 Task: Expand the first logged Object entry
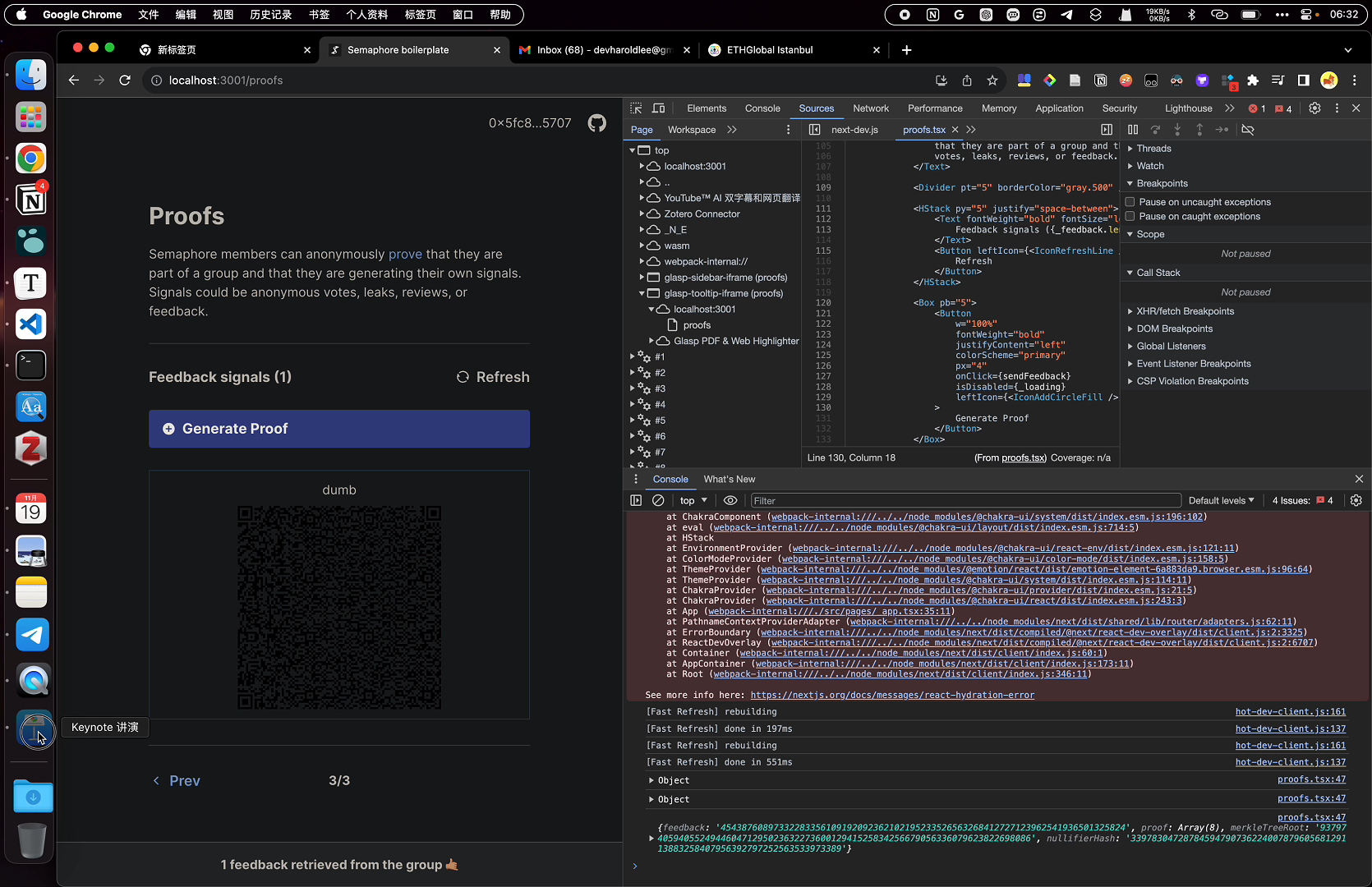point(651,780)
